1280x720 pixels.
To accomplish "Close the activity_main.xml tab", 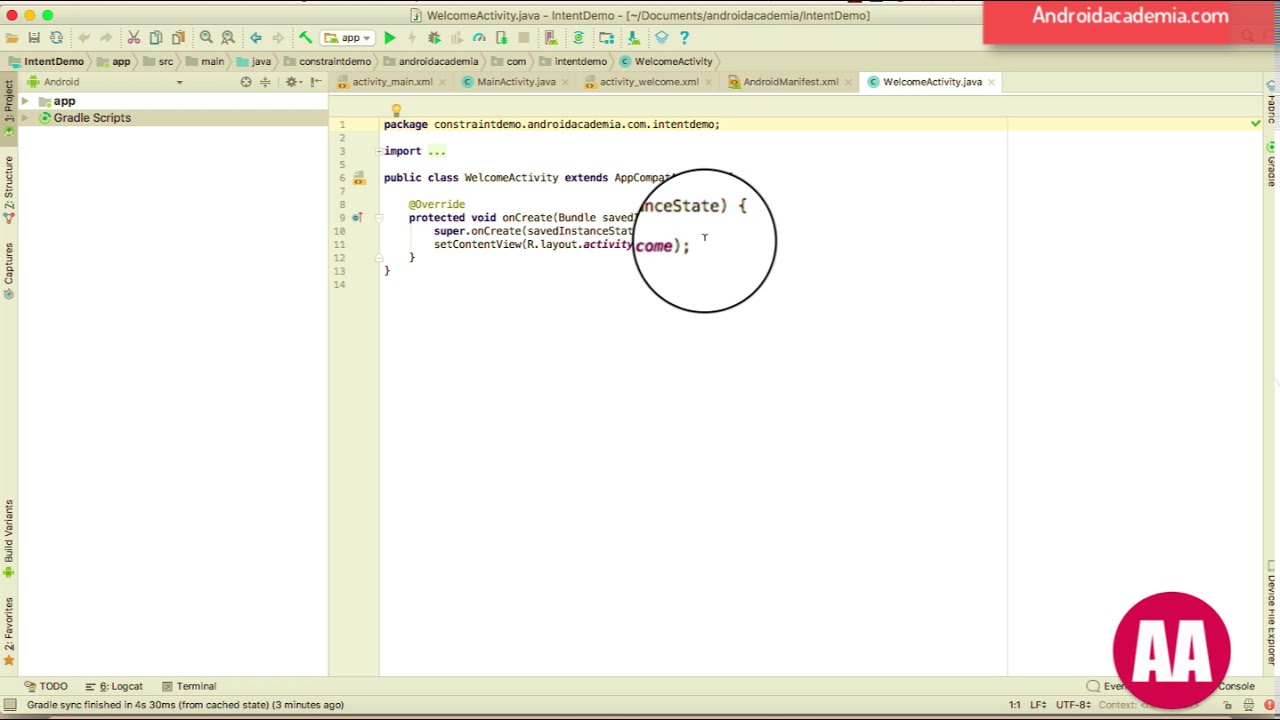I will (443, 82).
